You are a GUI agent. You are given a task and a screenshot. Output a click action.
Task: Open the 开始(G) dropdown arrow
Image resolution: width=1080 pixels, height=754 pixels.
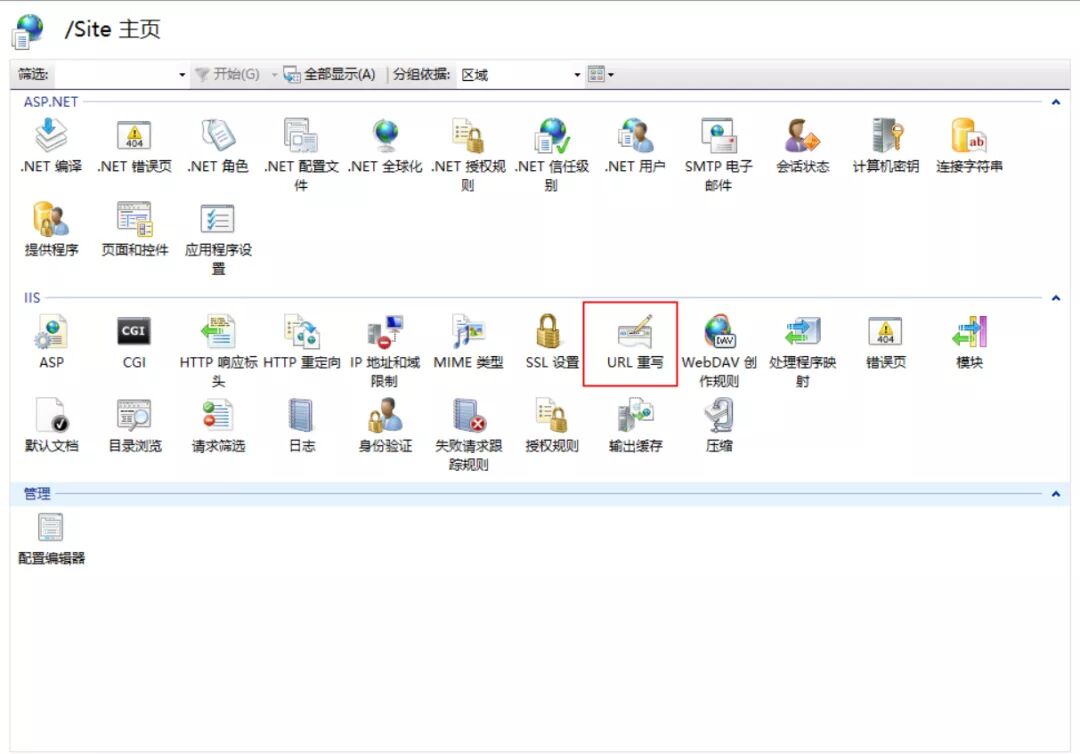click(273, 74)
